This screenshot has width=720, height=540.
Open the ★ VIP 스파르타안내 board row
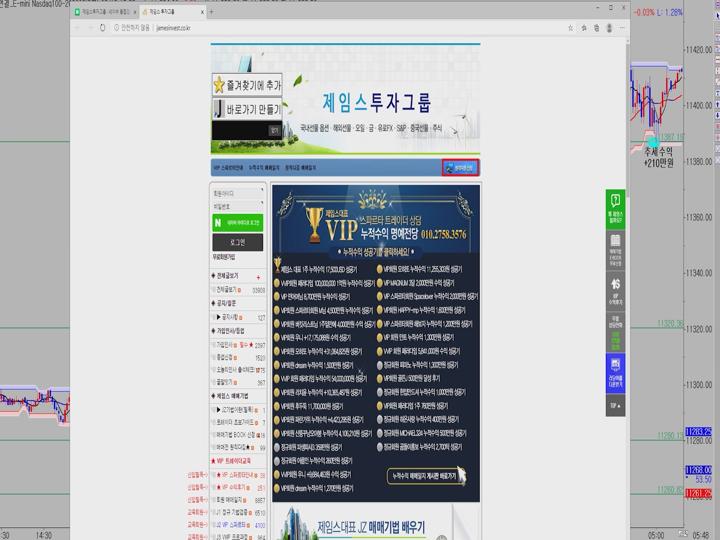(x=238, y=475)
